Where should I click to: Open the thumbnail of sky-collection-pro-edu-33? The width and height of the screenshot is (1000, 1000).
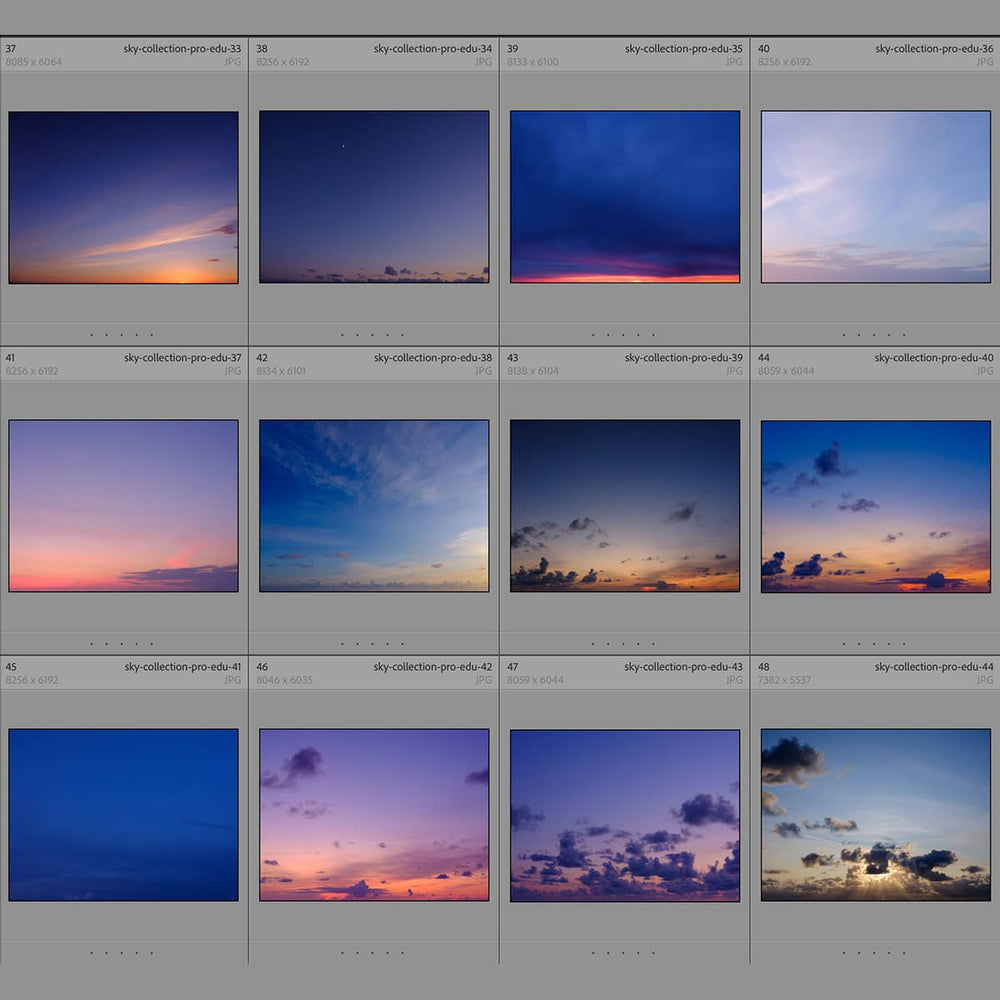123,196
